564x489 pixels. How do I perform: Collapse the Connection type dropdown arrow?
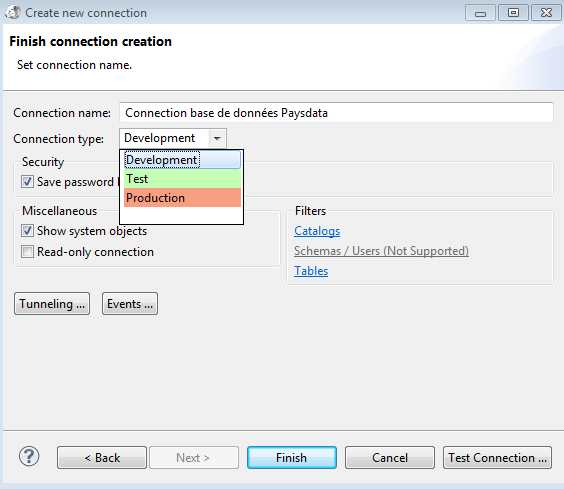pos(217,138)
